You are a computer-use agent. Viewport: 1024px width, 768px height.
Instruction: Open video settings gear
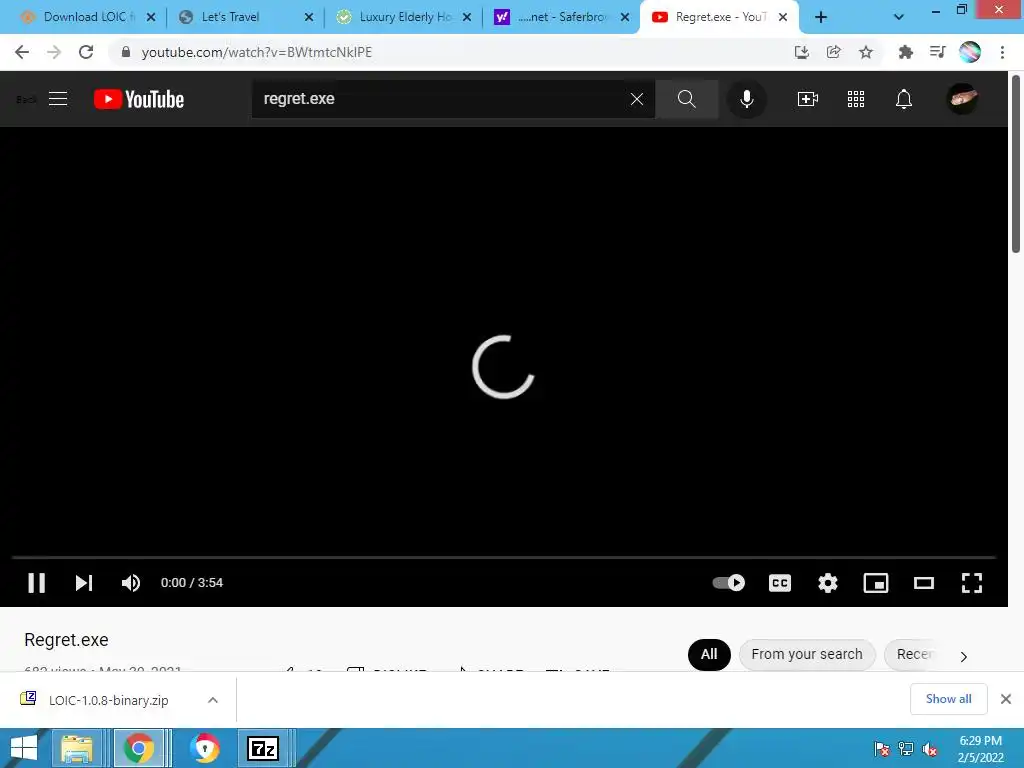click(x=827, y=583)
